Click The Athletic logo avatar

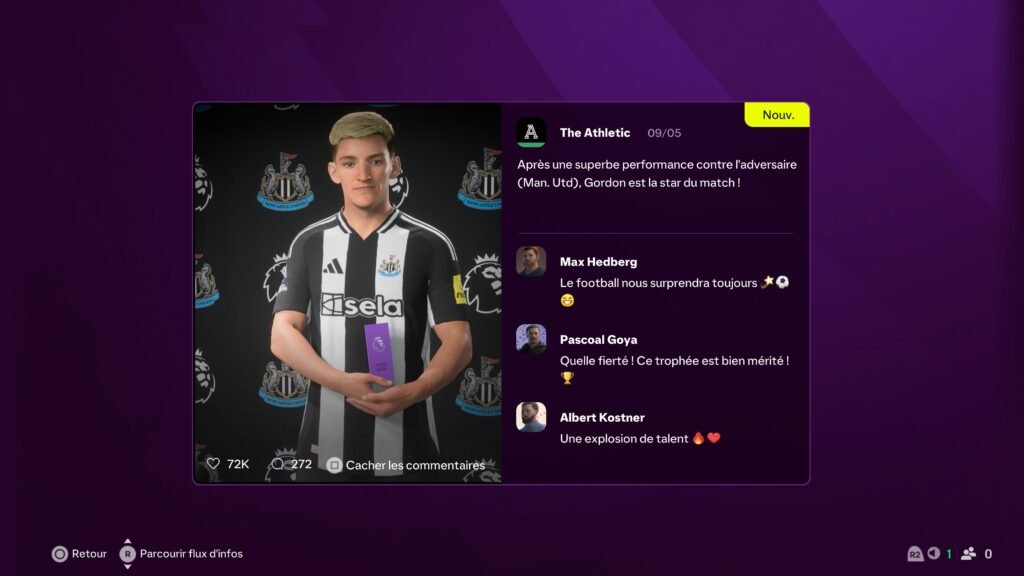(531, 133)
